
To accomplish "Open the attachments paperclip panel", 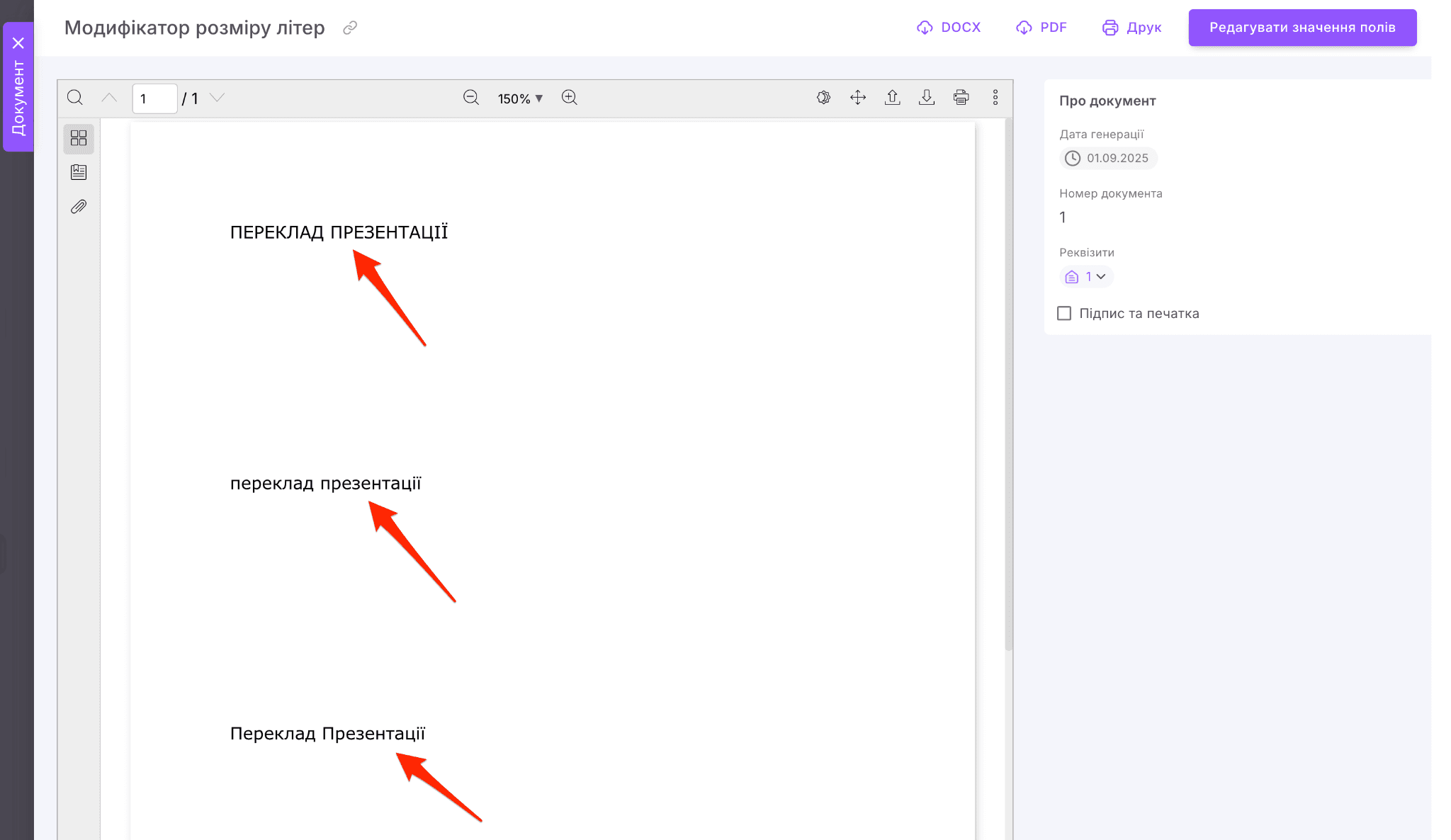I will [x=79, y=207].
